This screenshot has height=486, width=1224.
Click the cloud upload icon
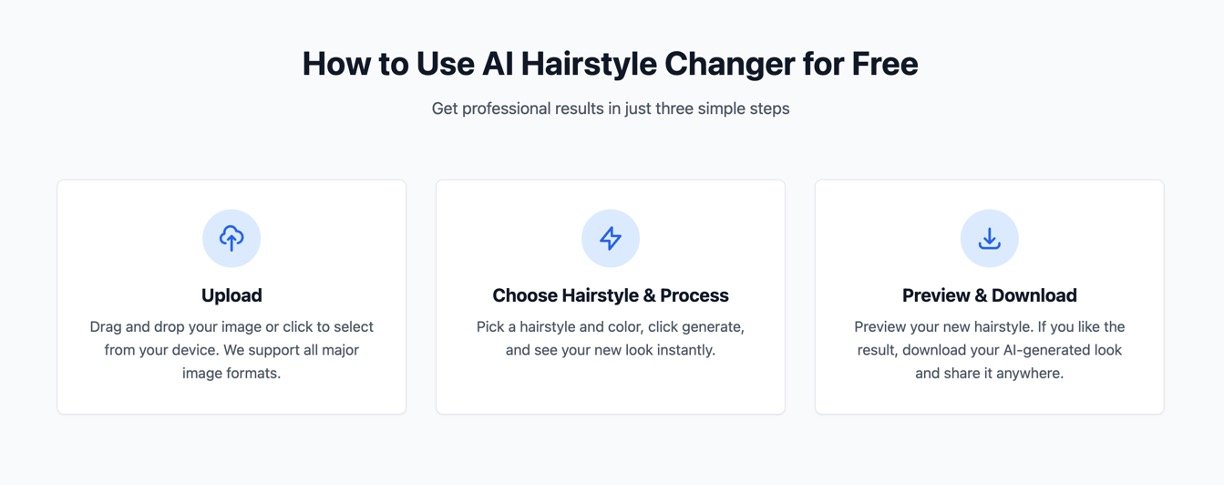[231, 238]
